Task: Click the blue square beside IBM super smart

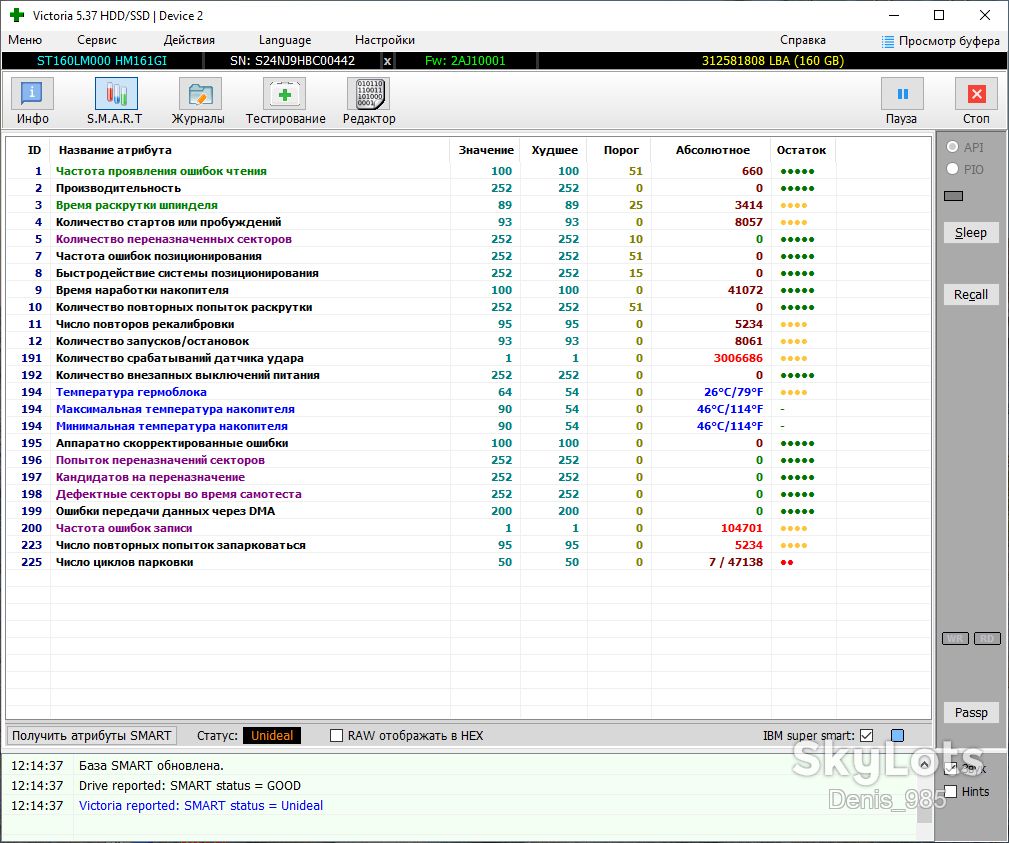Action: tap(897, 736)
